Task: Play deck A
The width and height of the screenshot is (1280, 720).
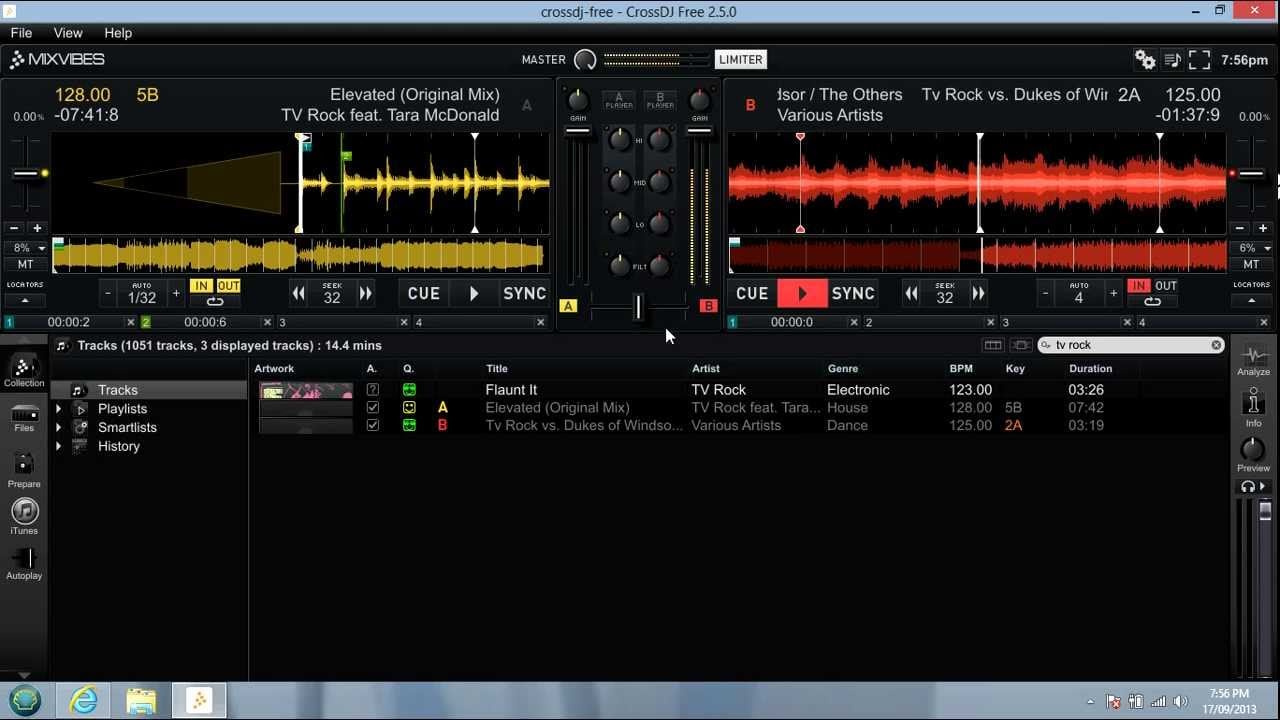Action: coord(474,294)
